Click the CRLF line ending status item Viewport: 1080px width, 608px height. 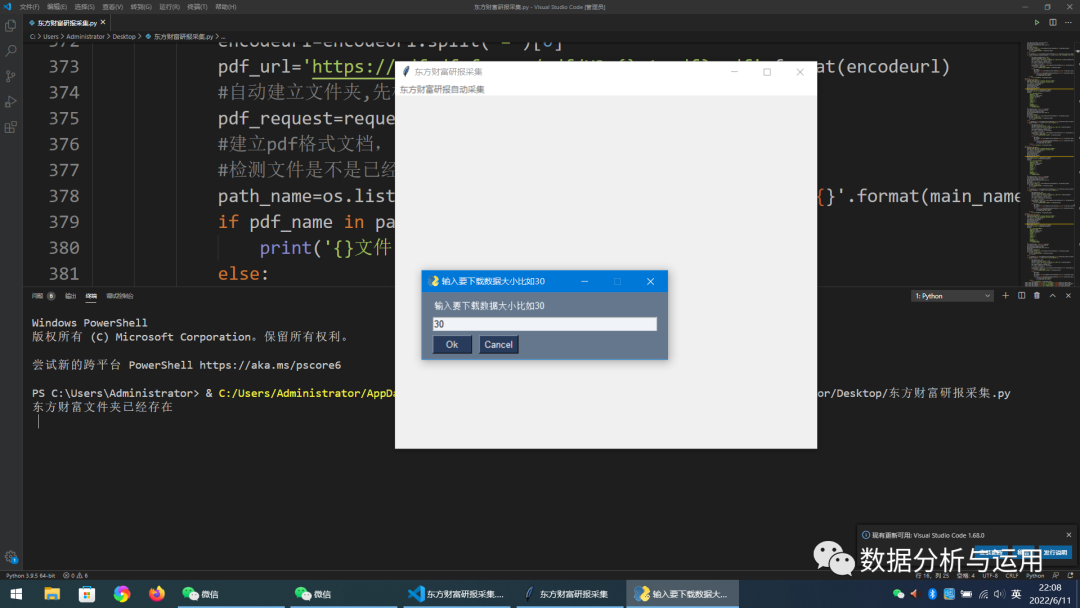1012,576
